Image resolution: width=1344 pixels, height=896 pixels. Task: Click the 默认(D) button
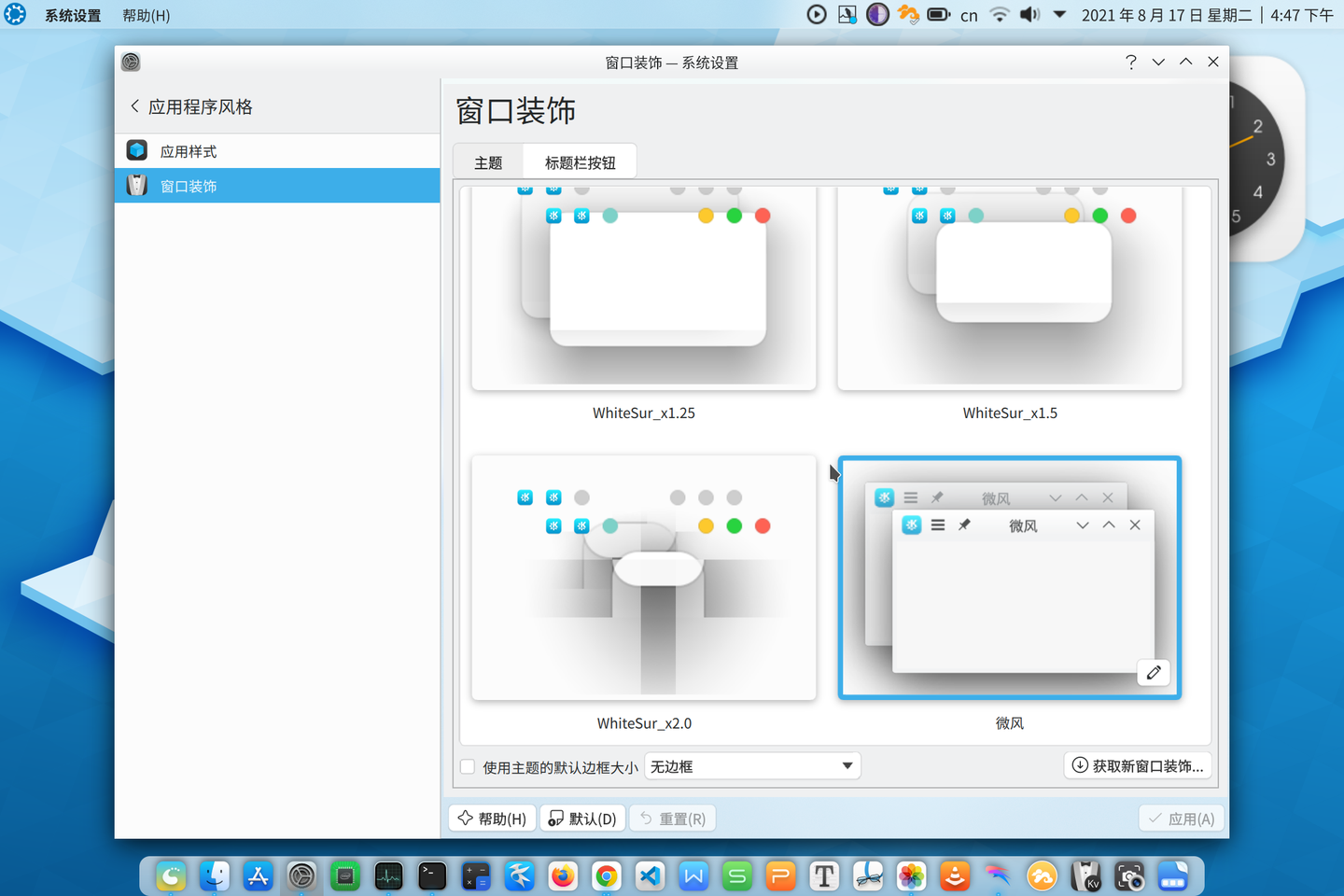click(x=582, y=819)
